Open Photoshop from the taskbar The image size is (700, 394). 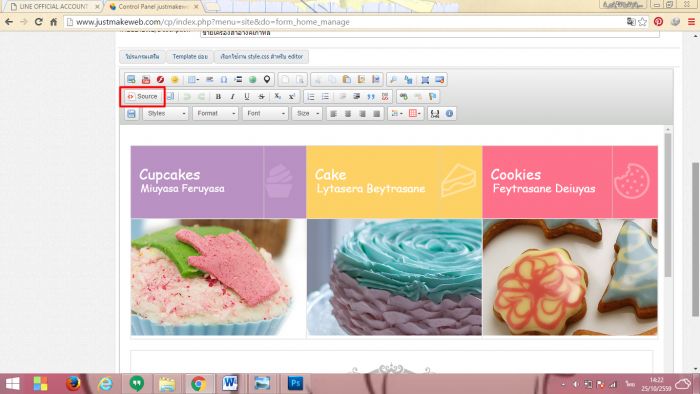pyautogui.click(x=295, y=383)
